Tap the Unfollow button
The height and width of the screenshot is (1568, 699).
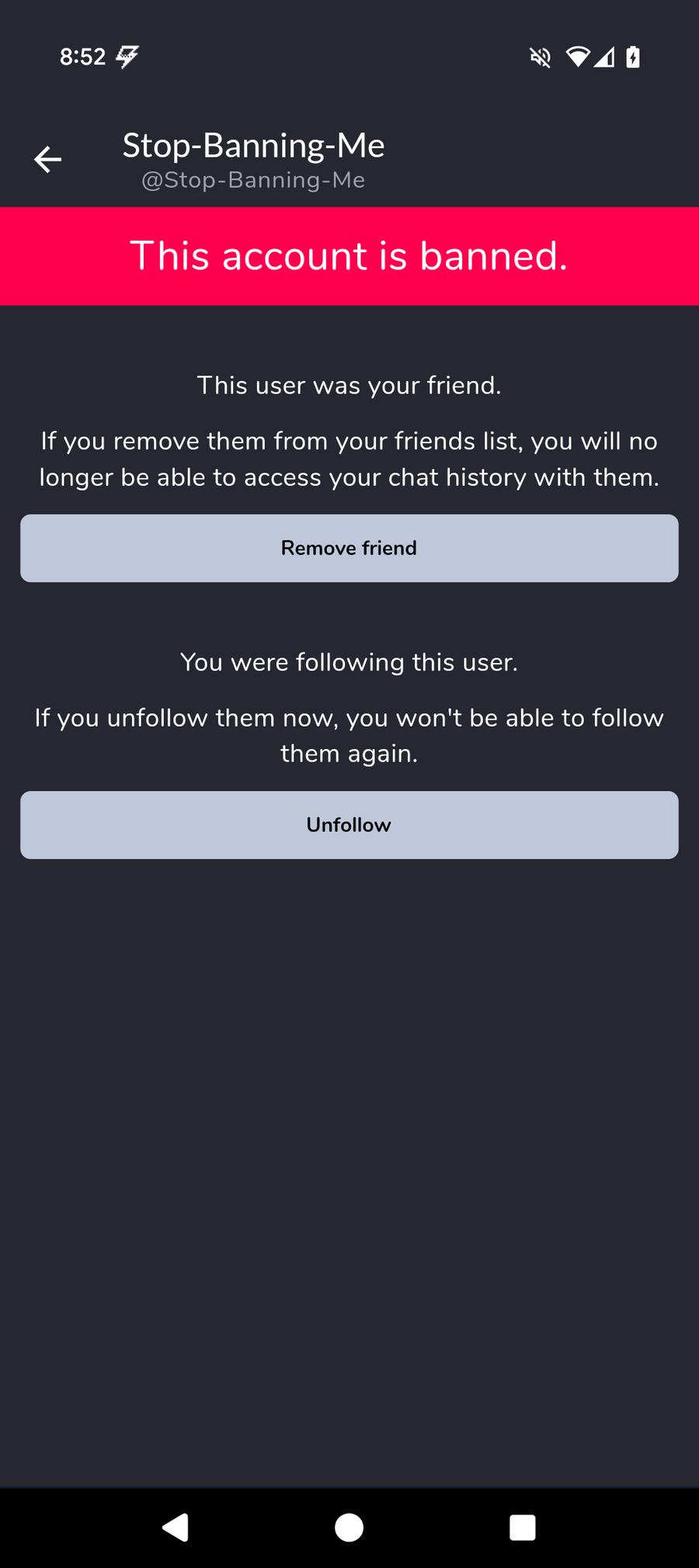(349, 825)
